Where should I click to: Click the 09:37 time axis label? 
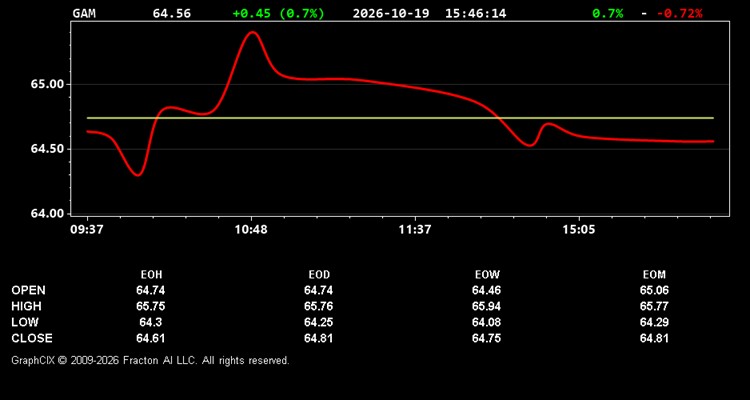pos(87,230)
